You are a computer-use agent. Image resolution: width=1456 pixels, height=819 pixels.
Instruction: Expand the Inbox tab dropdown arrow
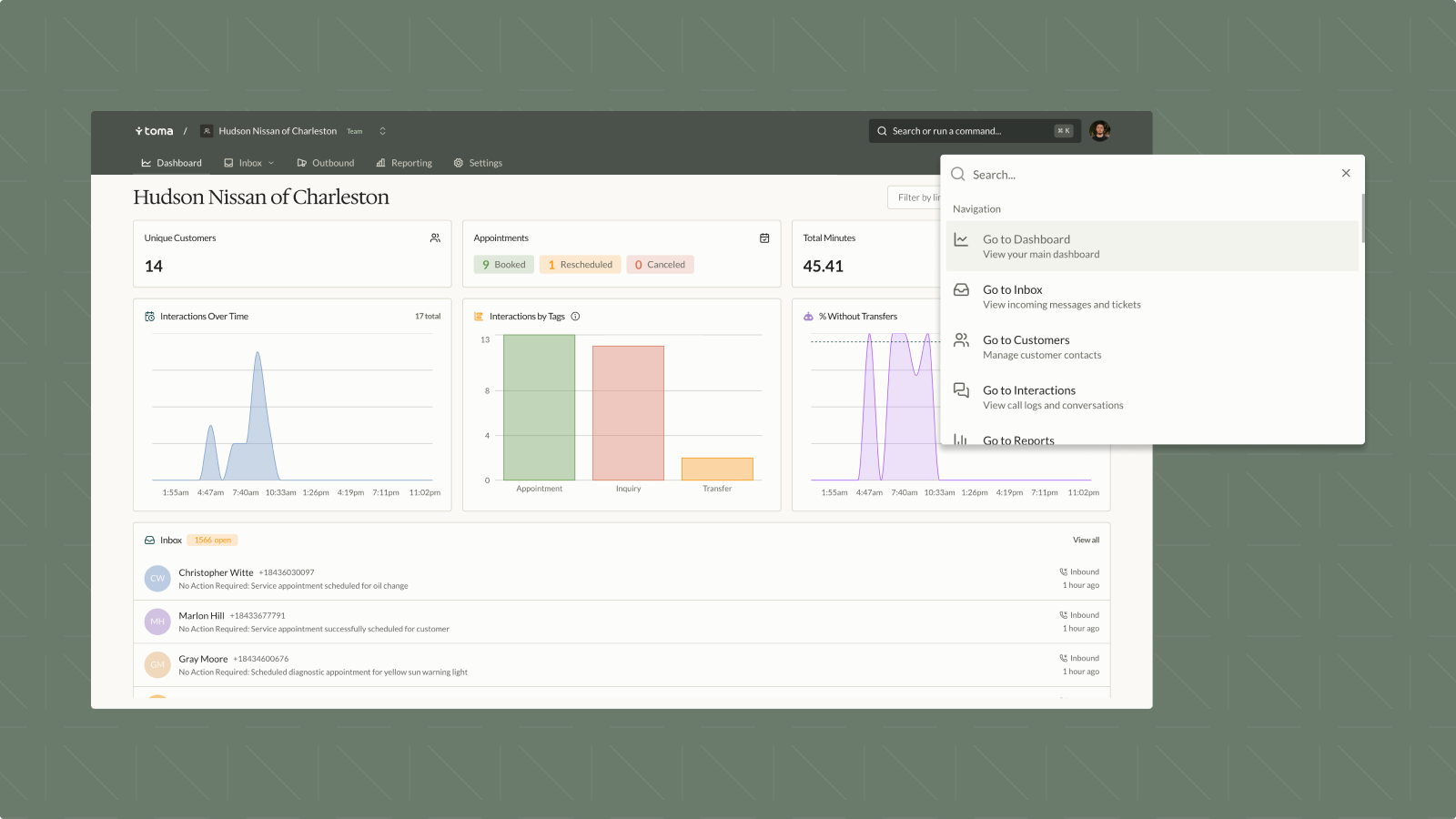tap(271, 164)
